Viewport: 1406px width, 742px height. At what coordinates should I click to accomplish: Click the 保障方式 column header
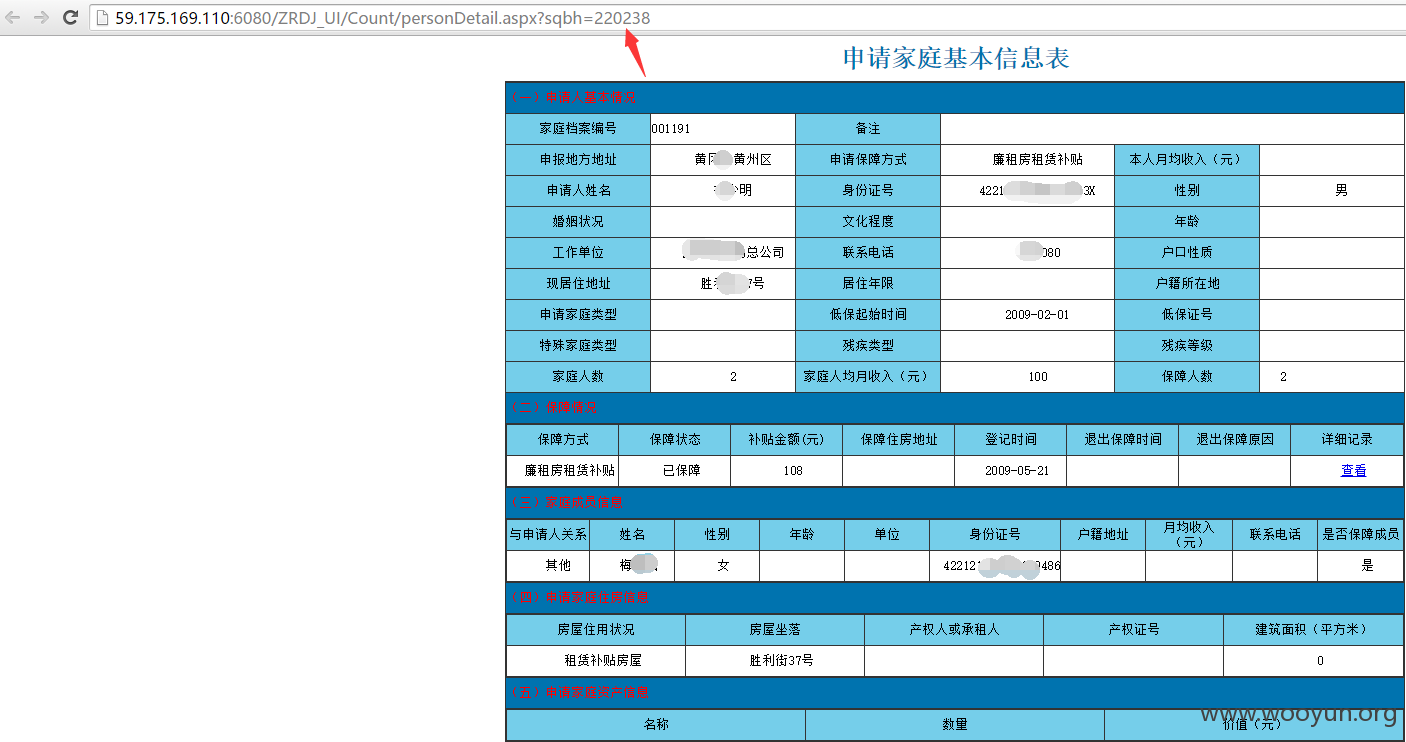coord(563,439)
